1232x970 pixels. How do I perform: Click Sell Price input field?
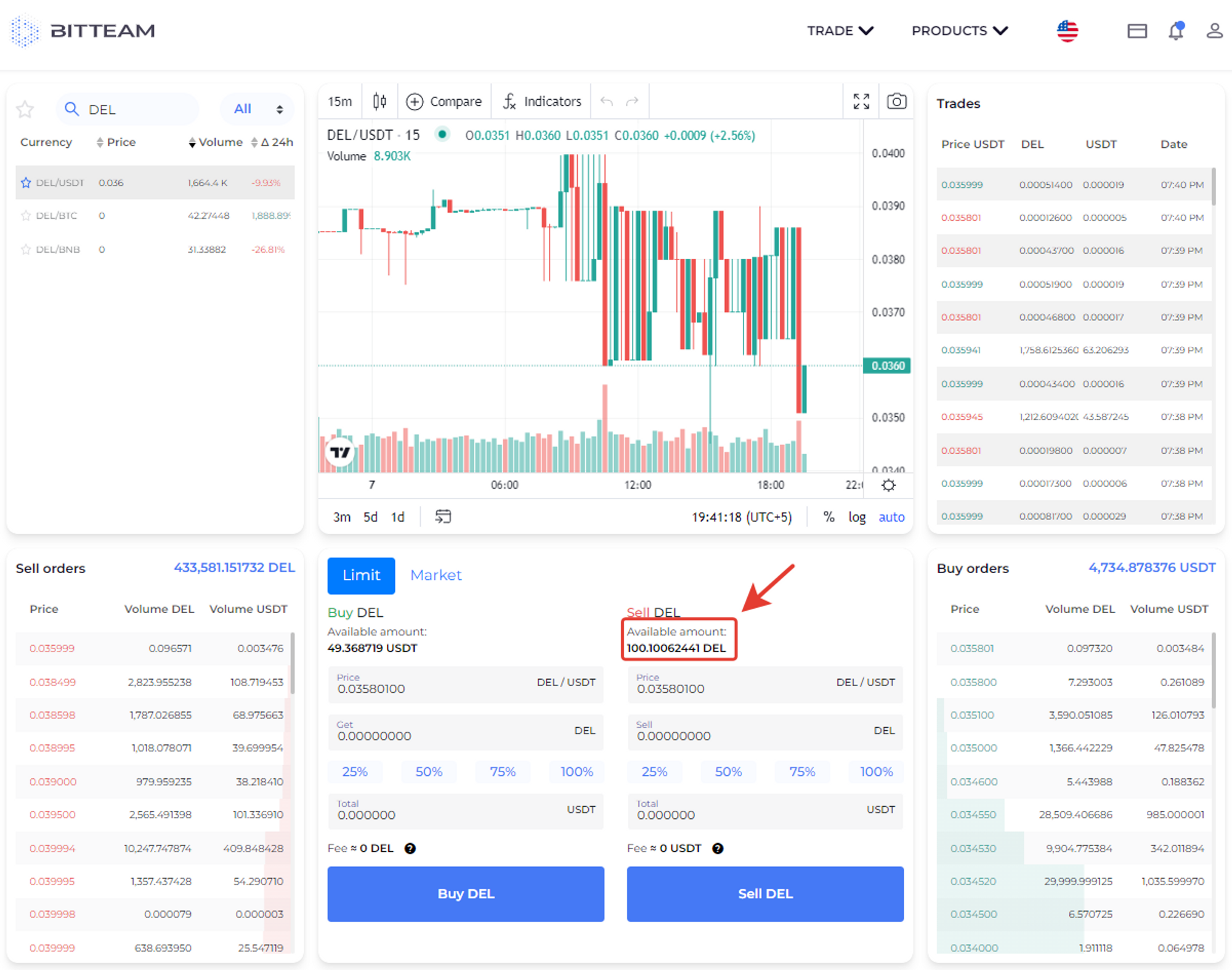(765, 684)
